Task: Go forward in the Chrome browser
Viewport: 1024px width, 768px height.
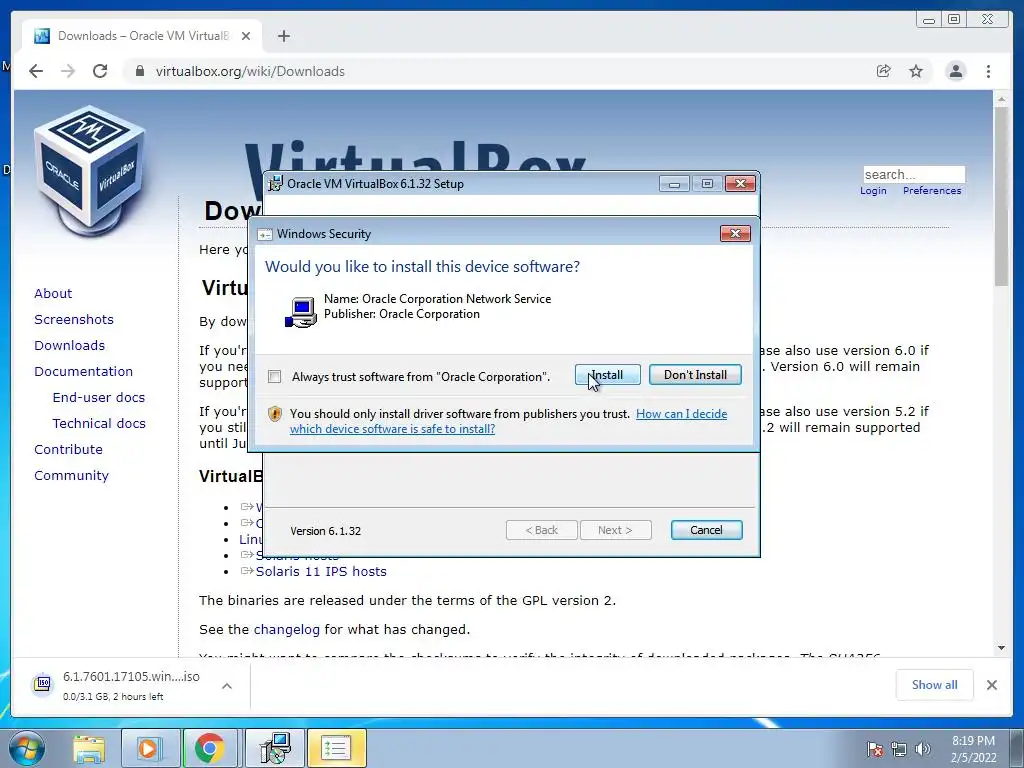Action: 68,71
